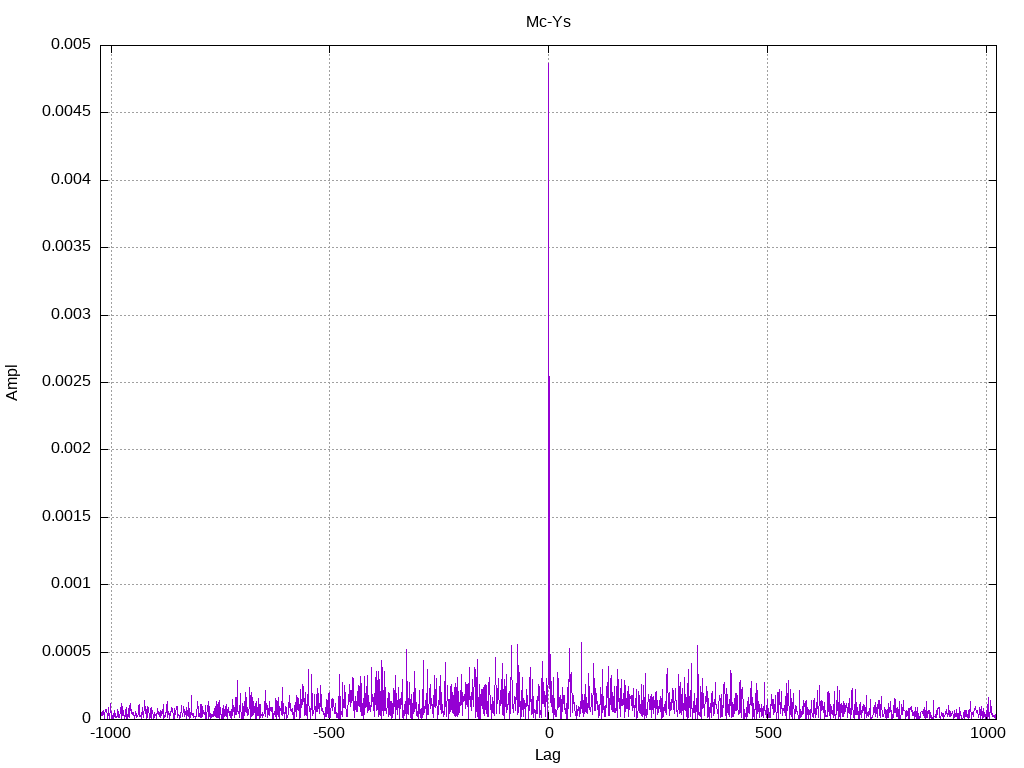Viewport: 1024px width, 768px height.
Task: Select the Ampl y-axis label
Action: (12, 382)
